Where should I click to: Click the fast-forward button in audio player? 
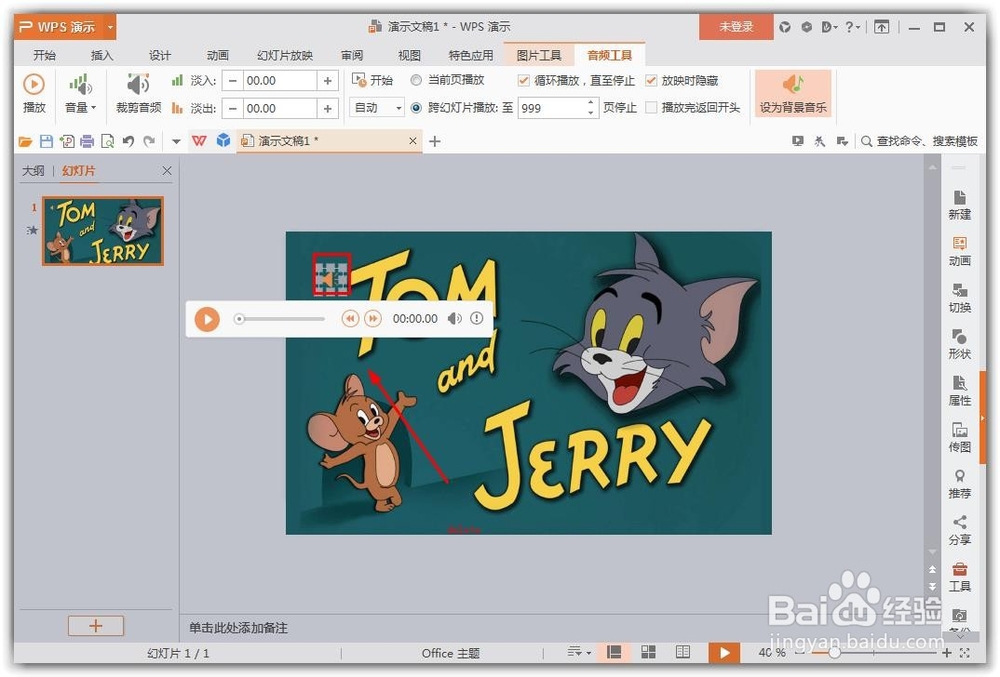point(372,318)
